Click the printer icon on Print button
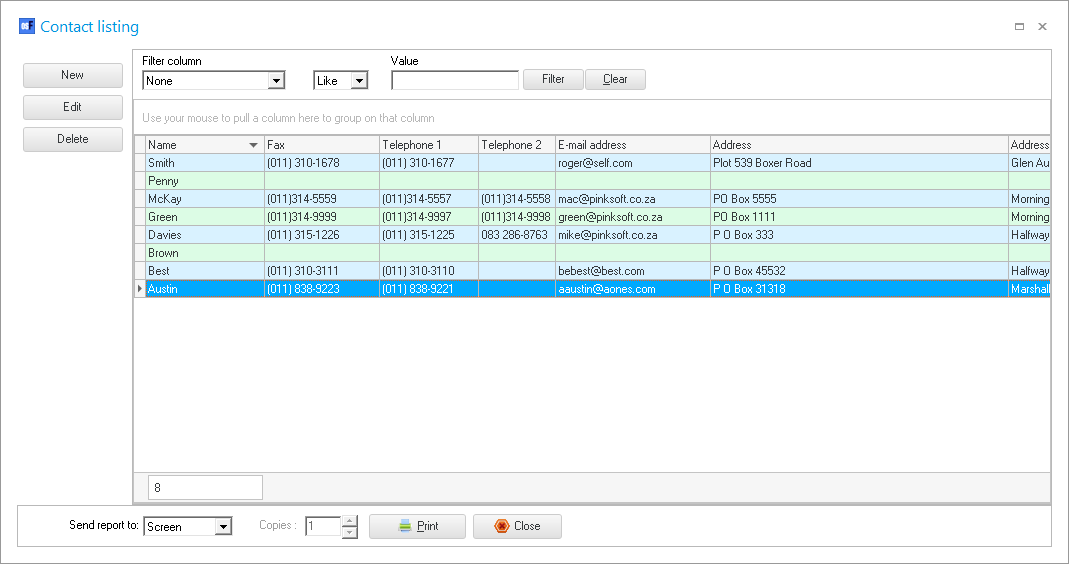Viewport: 1069px width, 564px height. (x=405, y=526)
